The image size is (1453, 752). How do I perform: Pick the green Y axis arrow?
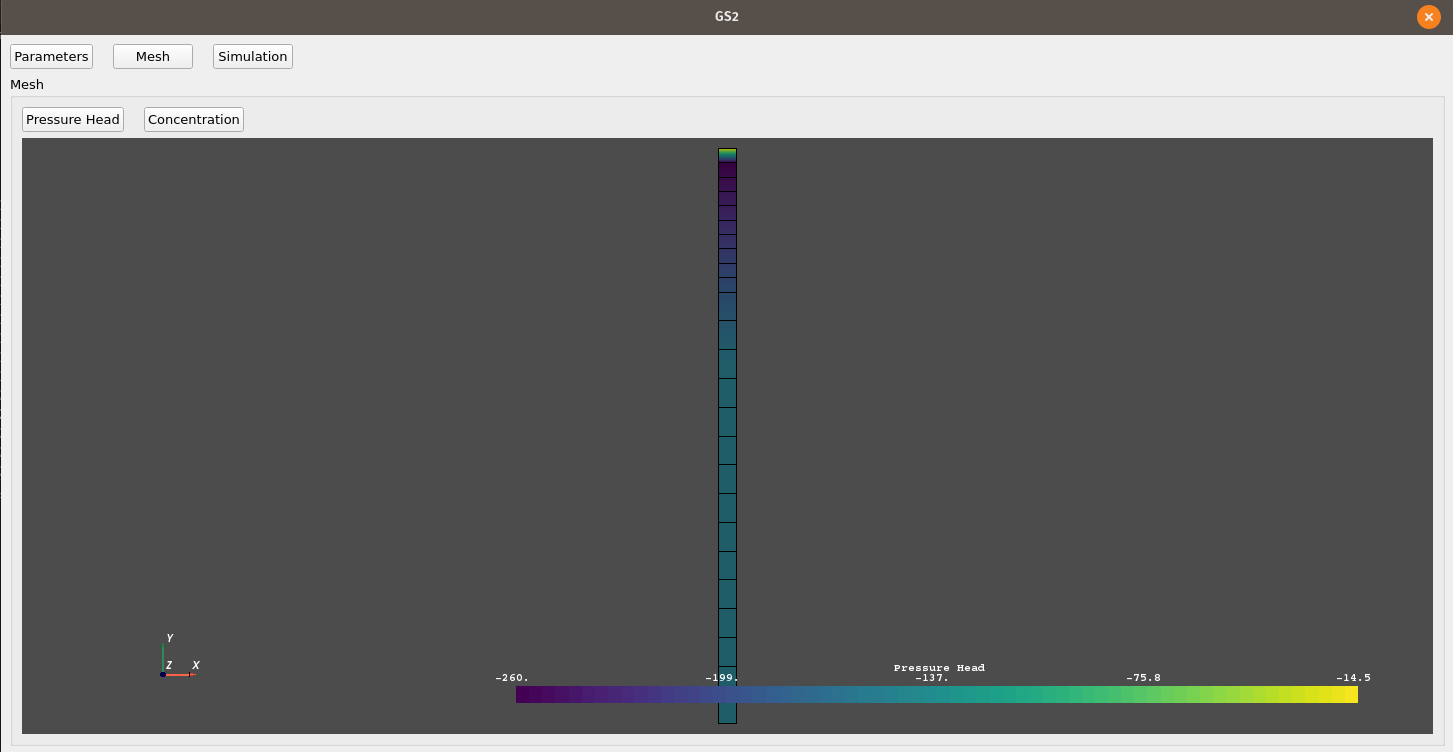point(163,655)
